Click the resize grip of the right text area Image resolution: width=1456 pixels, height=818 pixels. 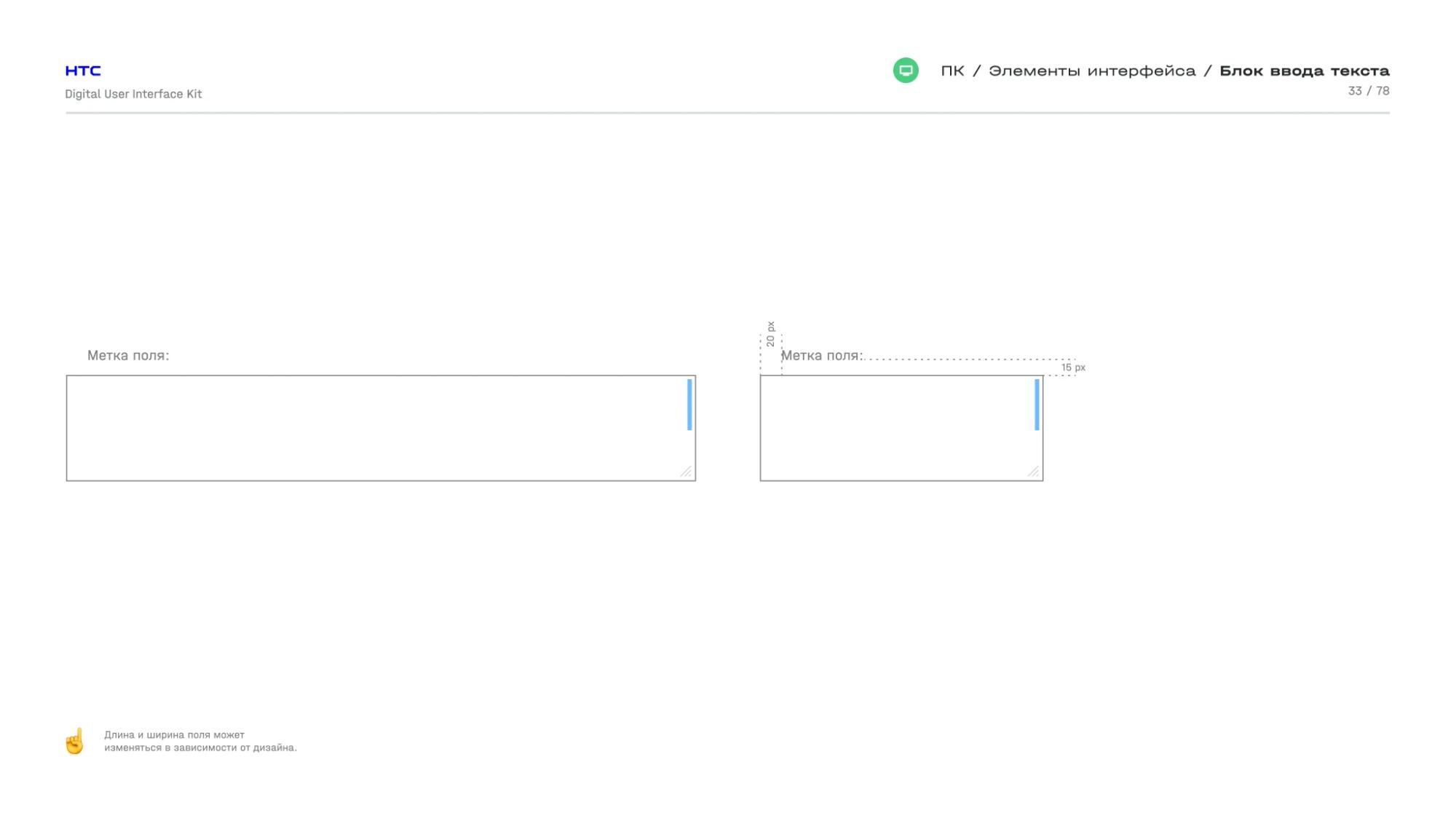[1033, 472]
